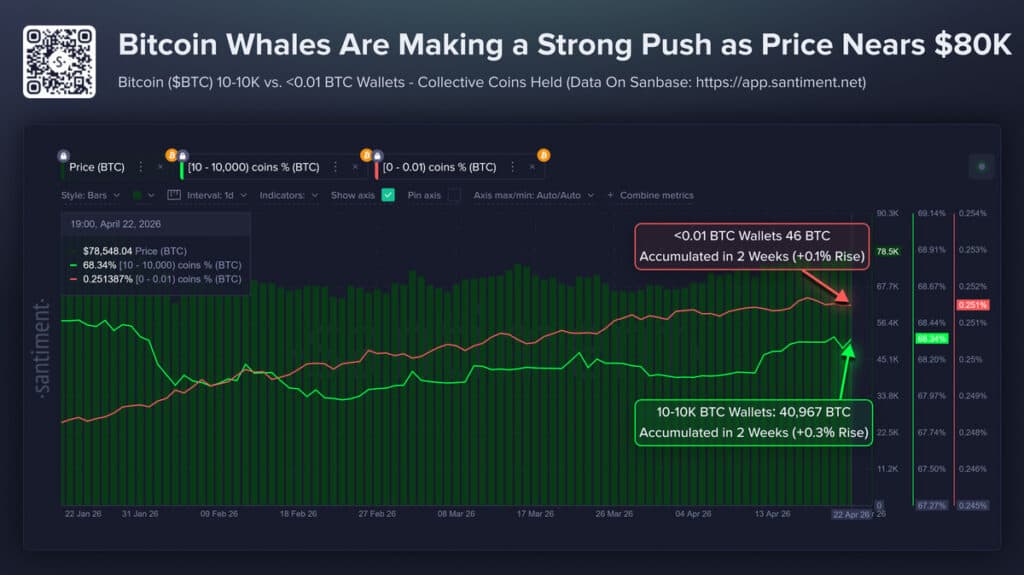Image resolution: width=1024 pixels, height=575 pixels.
Task: Open options menu for [0 - 0.01] coins metric
Action: 511,167
